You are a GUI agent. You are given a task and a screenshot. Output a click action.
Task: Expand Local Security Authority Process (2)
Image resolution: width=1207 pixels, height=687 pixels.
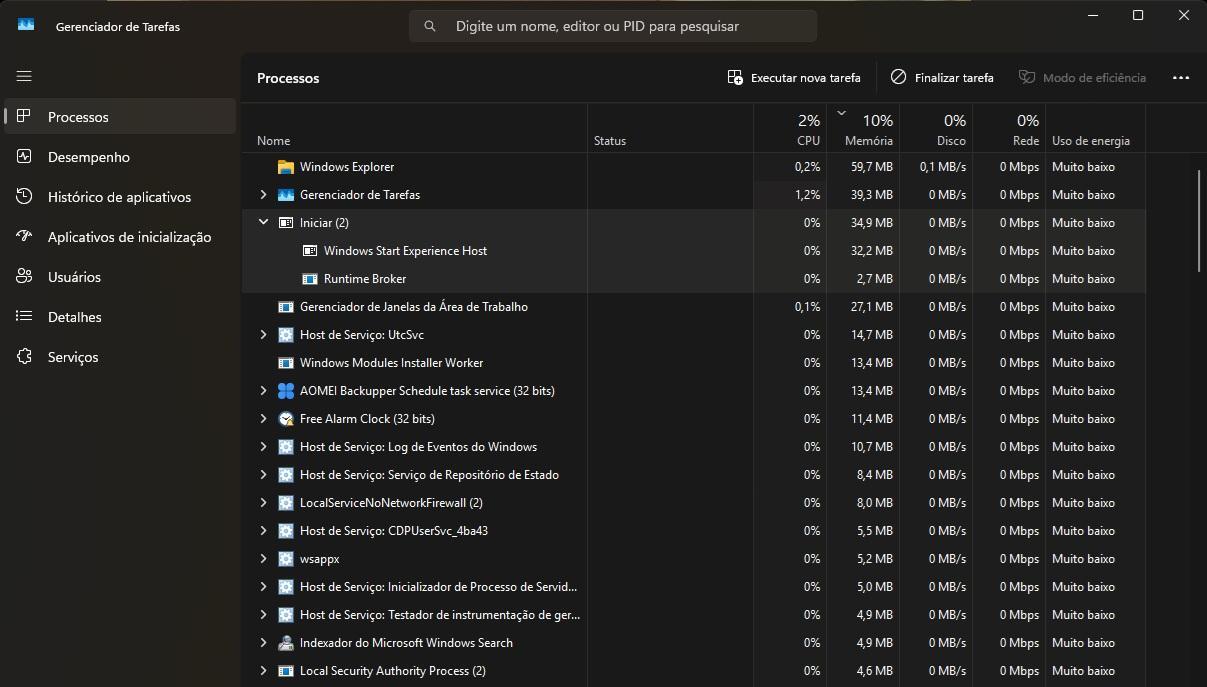[x=264, y=671]
